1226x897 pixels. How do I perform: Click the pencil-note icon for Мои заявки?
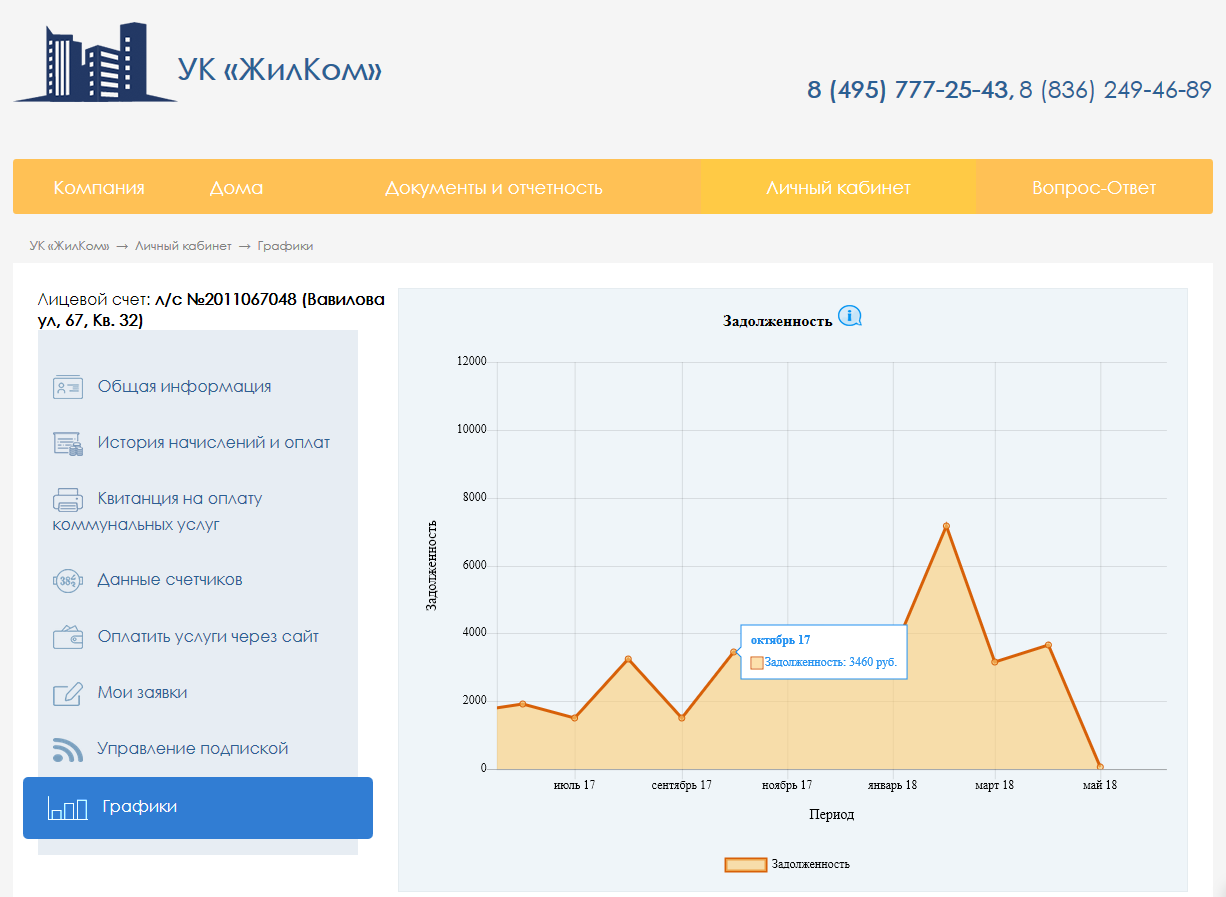pos(68,693)
